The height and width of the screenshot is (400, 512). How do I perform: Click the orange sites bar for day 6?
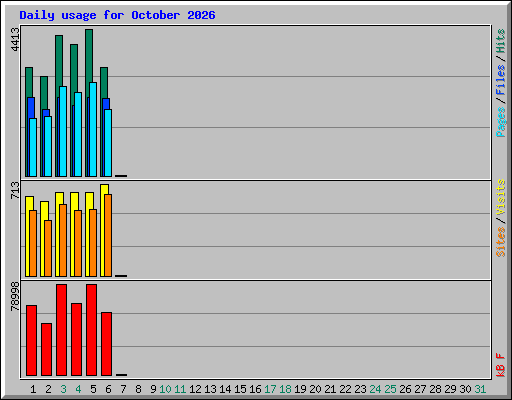108,235
